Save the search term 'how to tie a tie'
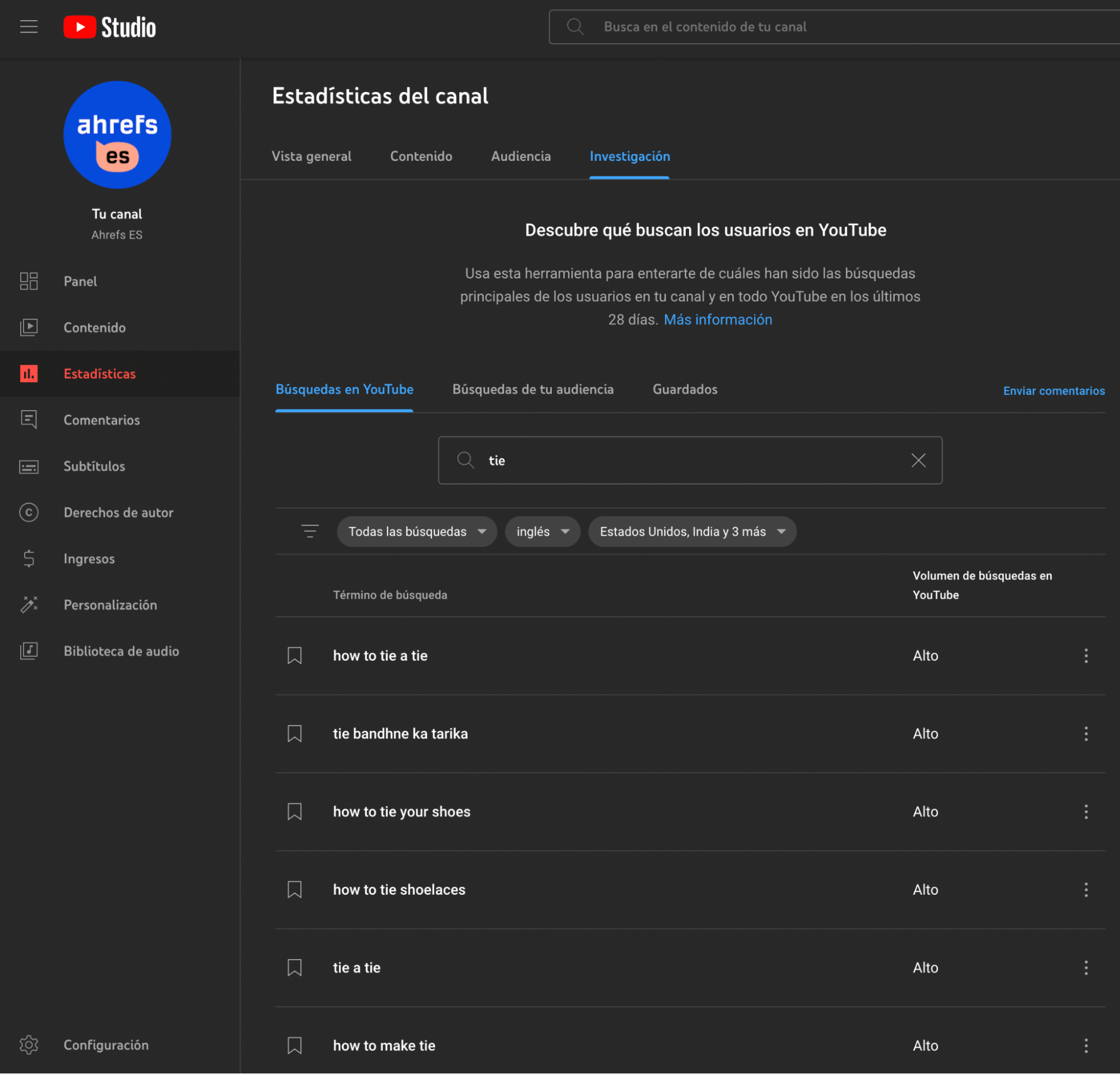This screenshot has width=1120, height=1074. [294, 655]
